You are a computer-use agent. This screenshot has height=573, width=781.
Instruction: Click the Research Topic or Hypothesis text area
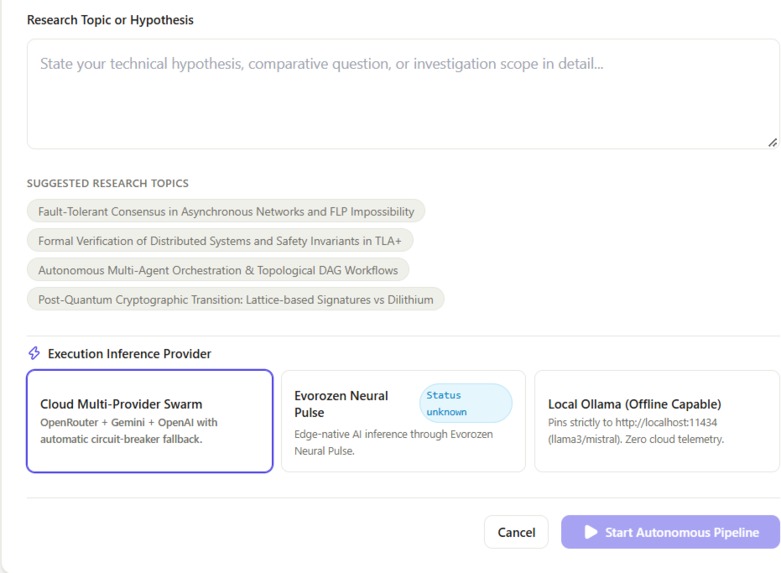tap(403, 94)
